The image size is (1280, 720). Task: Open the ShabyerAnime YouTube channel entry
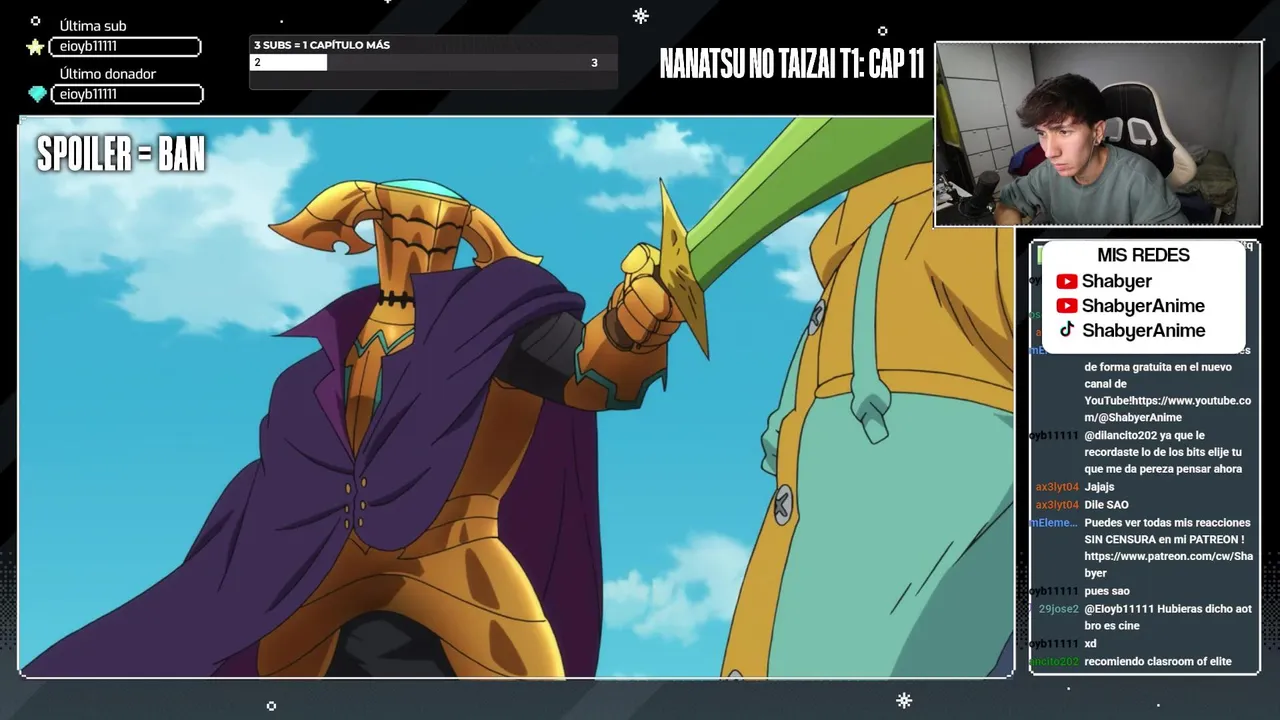[1131, 306]
